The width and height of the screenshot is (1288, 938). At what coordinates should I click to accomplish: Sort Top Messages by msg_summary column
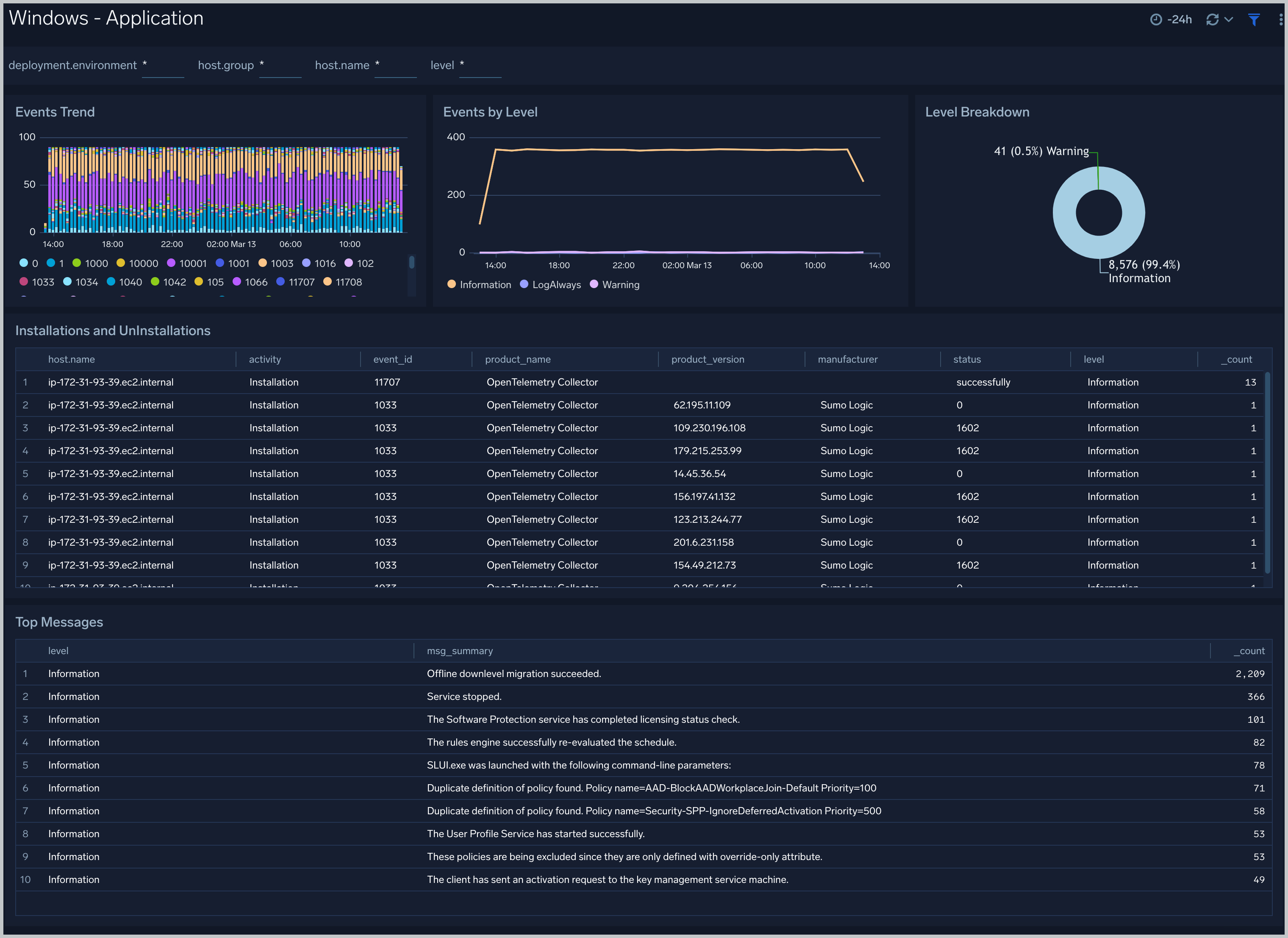click(x=459, y=651)
